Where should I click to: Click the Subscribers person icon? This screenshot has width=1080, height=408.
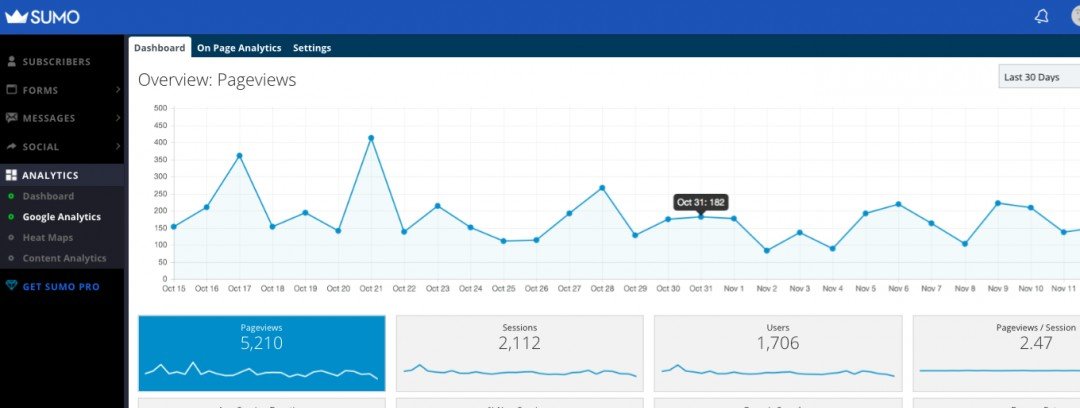(12, 61)
